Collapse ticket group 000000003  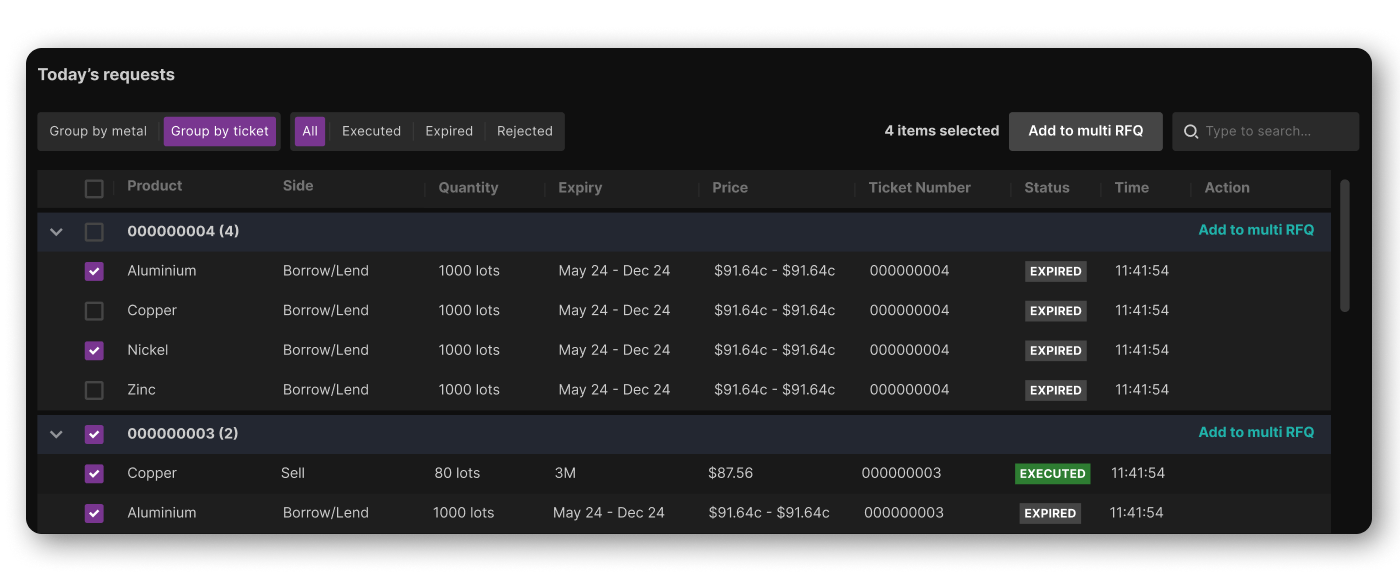[57, 434]
